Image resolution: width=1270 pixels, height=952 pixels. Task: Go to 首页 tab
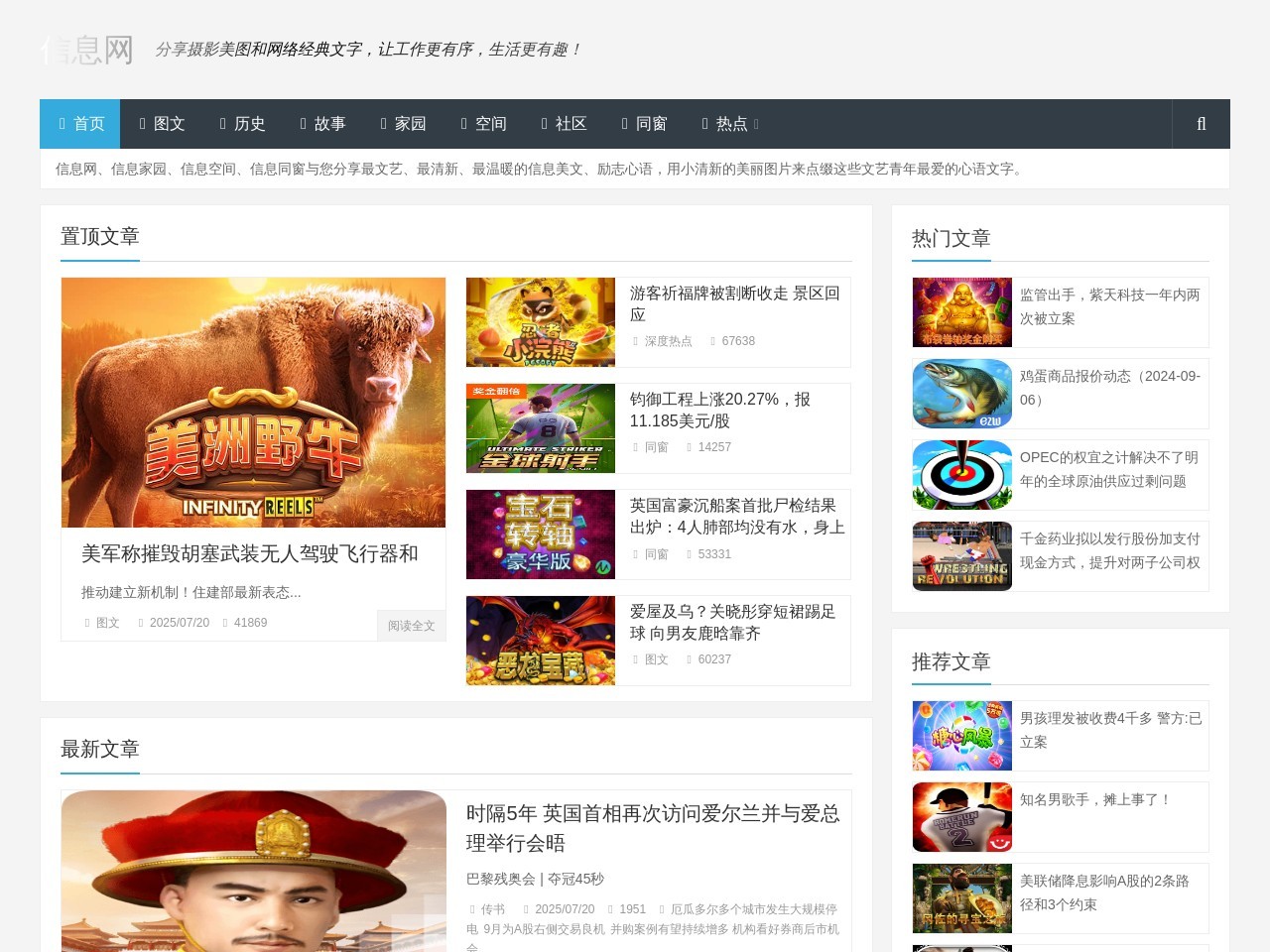pyautogui.click(x=80, y=124)
